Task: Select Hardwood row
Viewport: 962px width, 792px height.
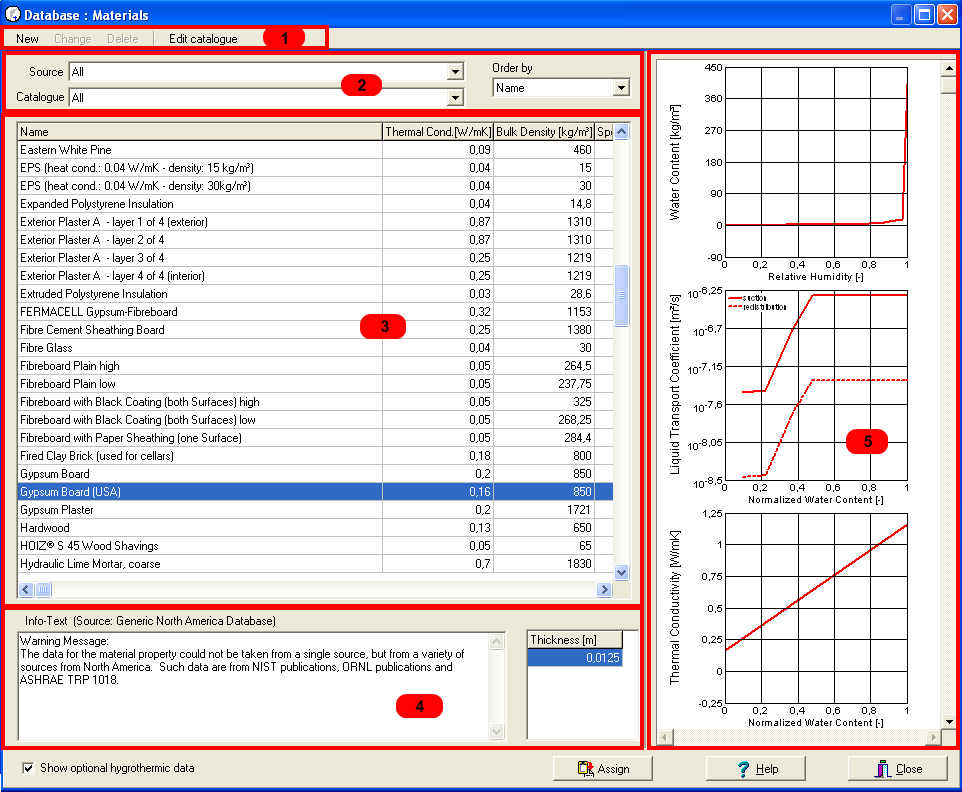Action: pyautogui.click(x=315, y=528)
